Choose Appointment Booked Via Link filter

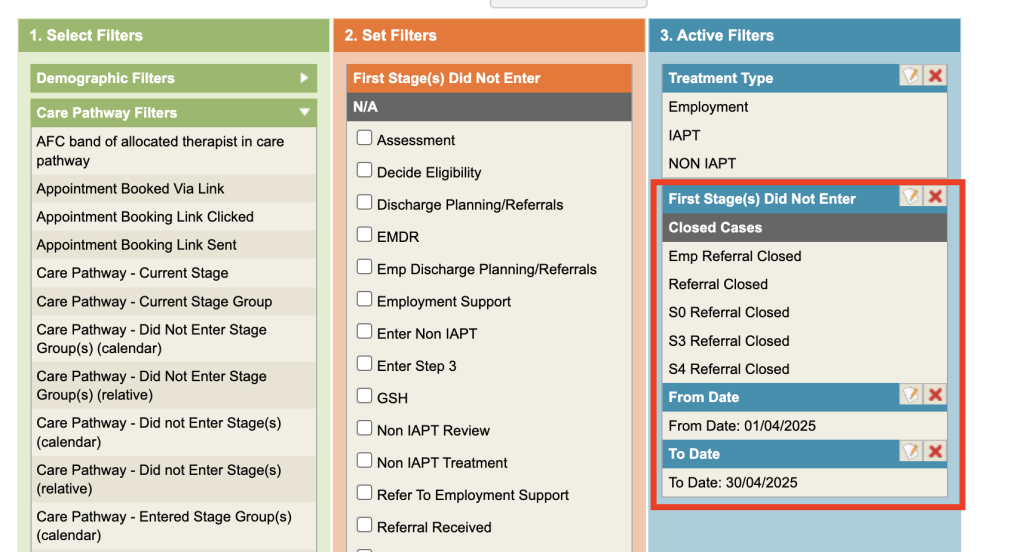point(130,189)
